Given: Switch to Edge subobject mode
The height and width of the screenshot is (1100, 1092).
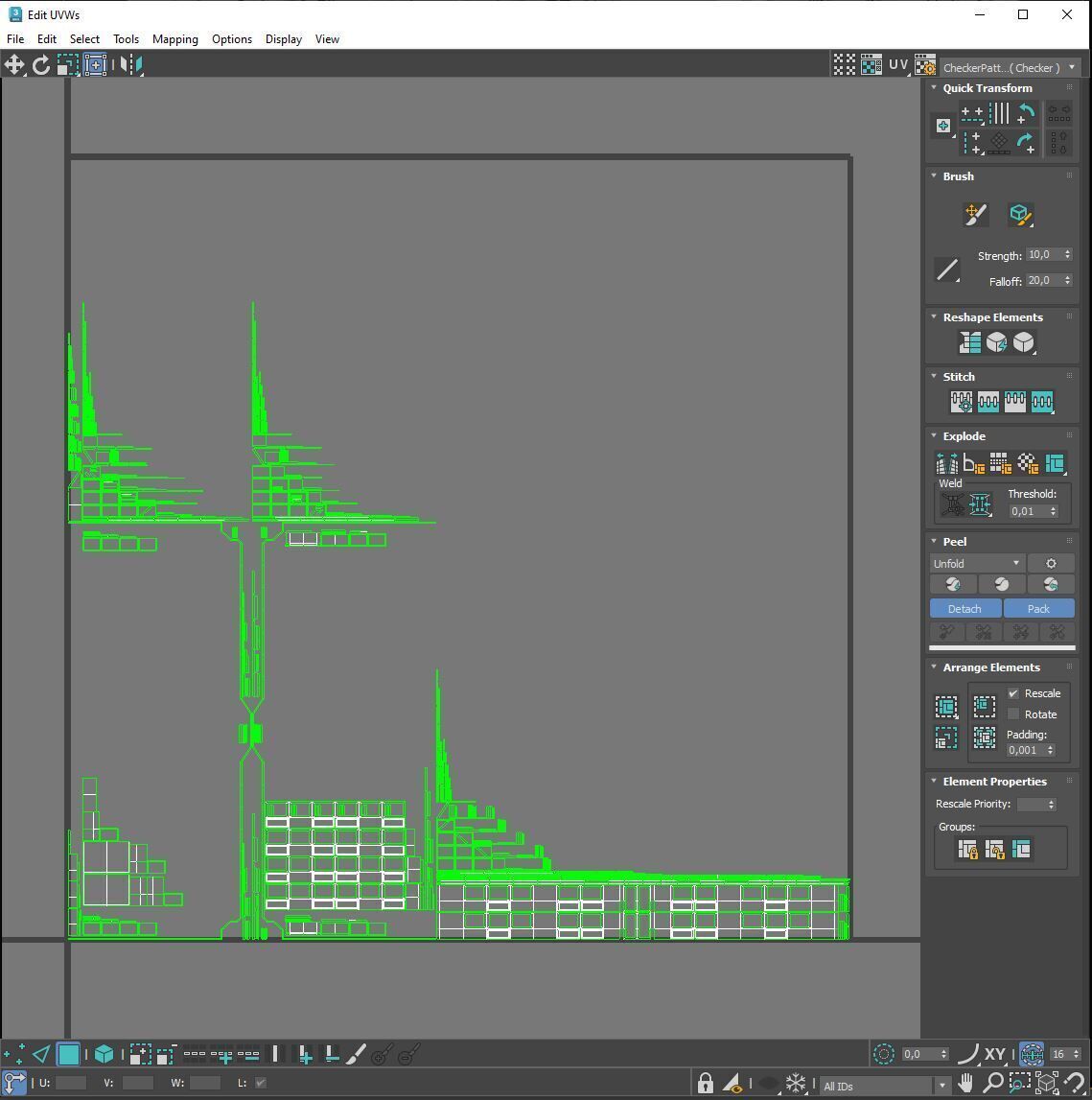Looking at the screenshot, I should point(41,1054).
